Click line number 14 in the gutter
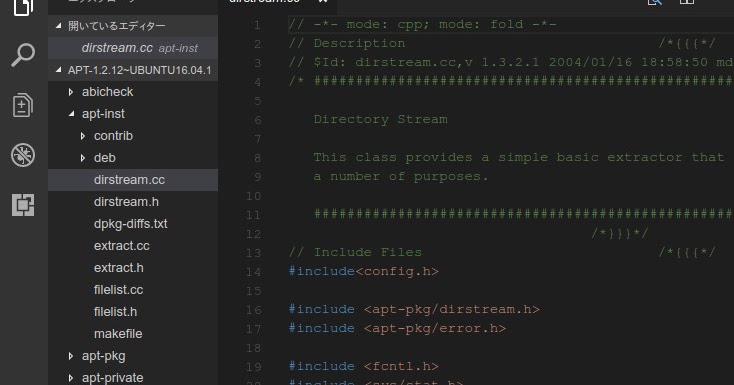This screenshot has height=385, width=734. (x=253, y=272)
